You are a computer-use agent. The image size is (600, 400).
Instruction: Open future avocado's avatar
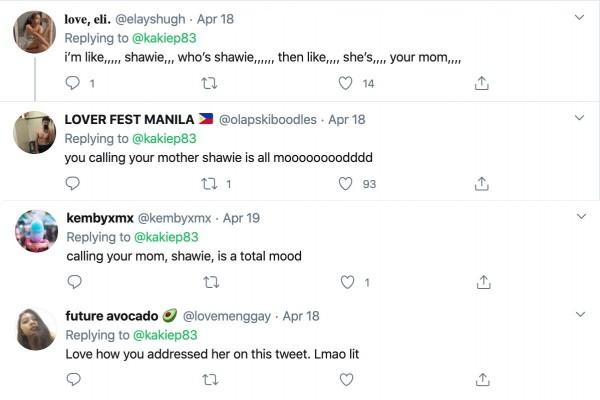(35, 328)
